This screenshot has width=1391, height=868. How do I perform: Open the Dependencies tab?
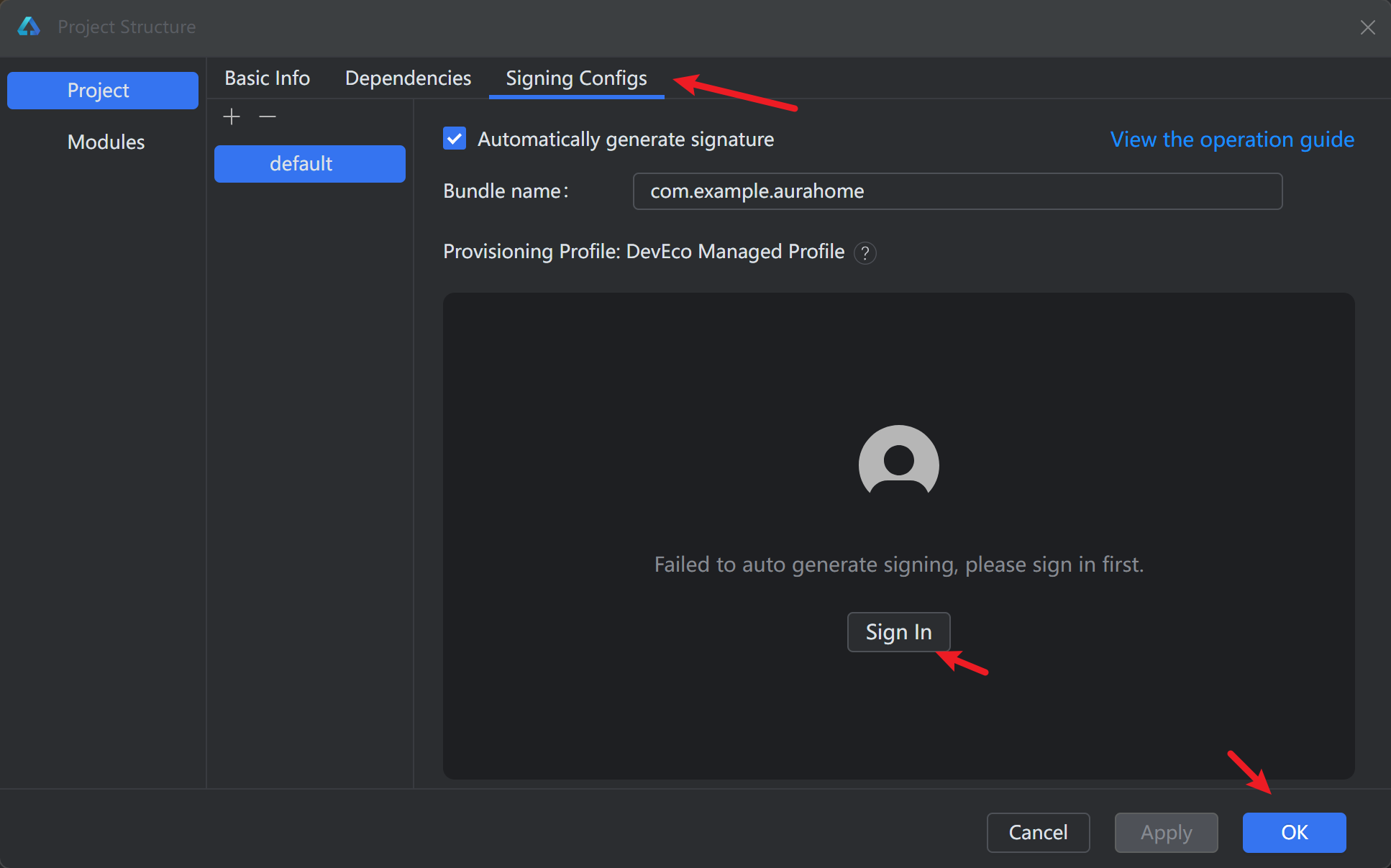tap(408, 78)
